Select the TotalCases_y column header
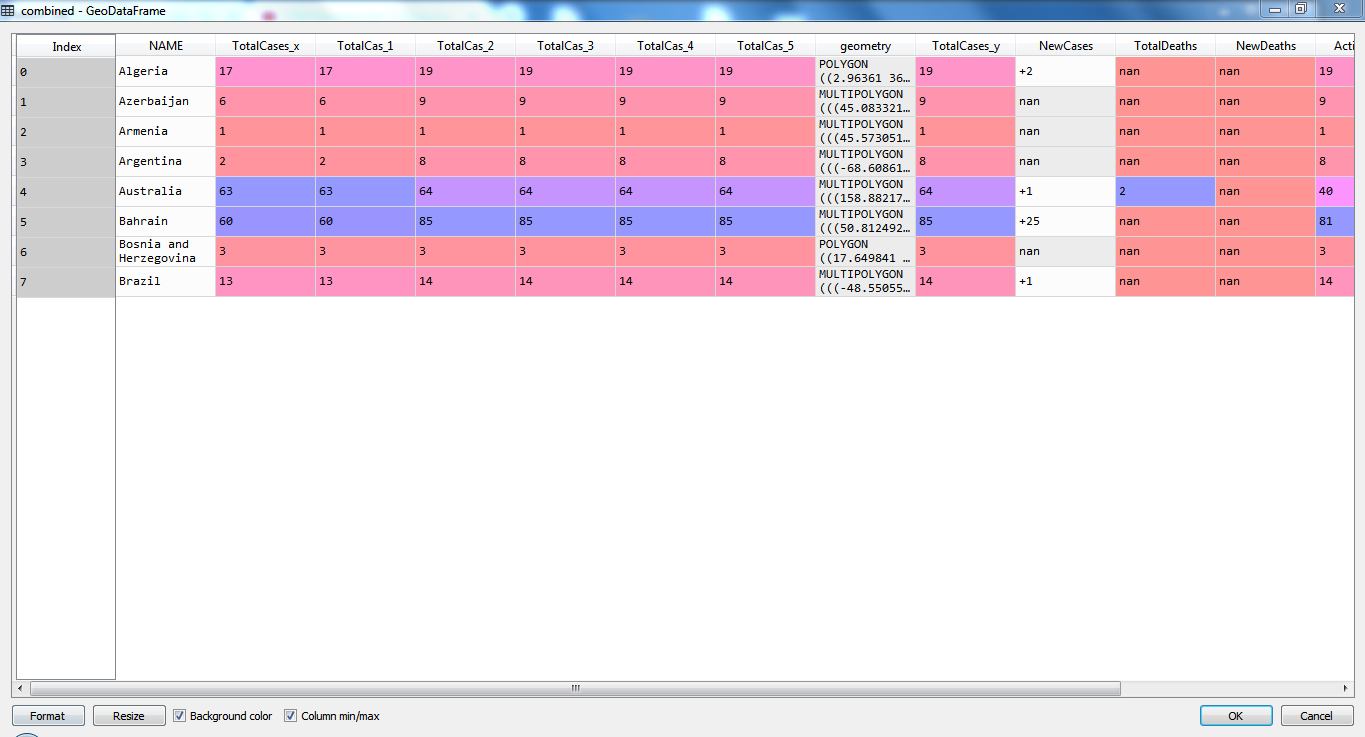 (x=966, y=46)
